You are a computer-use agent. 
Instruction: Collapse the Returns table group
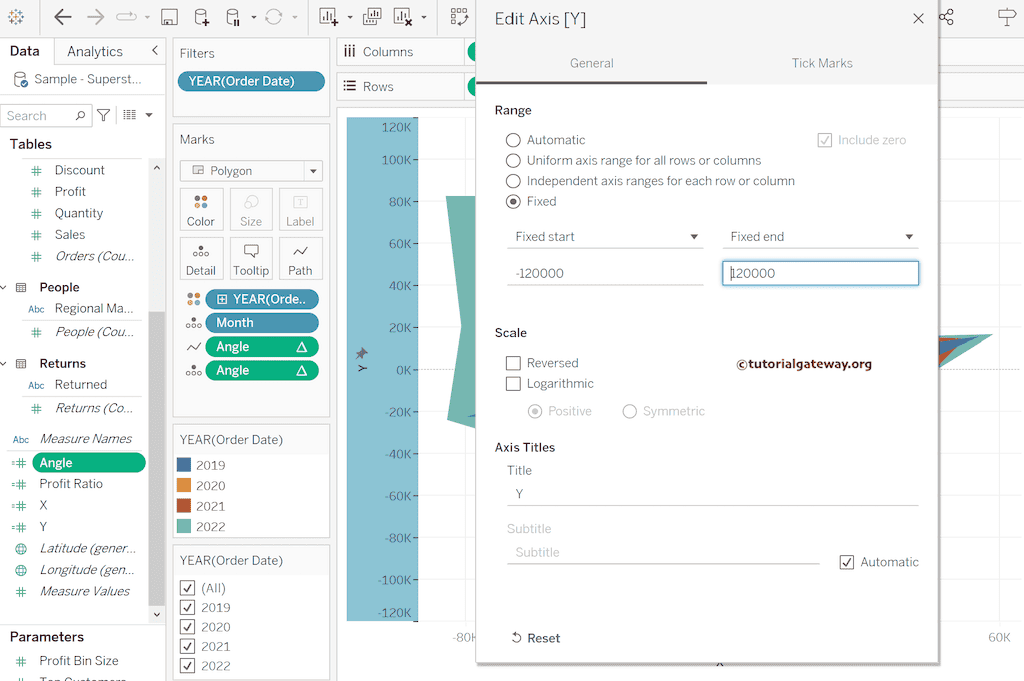pos(4,364)
